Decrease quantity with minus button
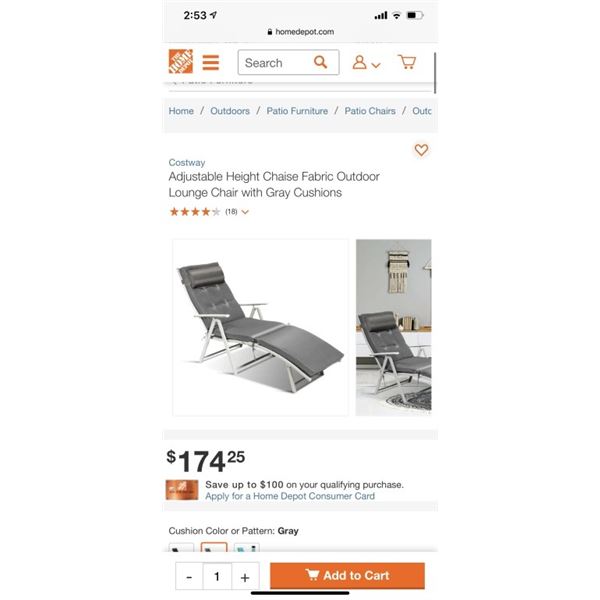The height and width of the screenshot is (600, 600). [x=189, y=577]
